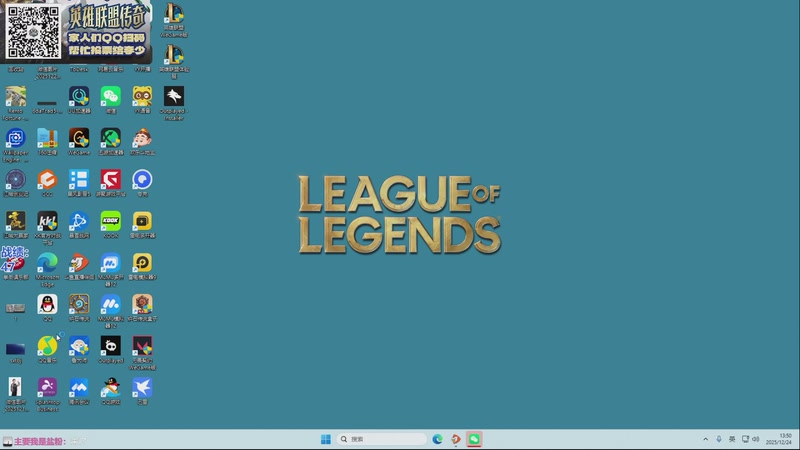
Task: Click the microphone tray icon
Action: [x=719, y=439]
